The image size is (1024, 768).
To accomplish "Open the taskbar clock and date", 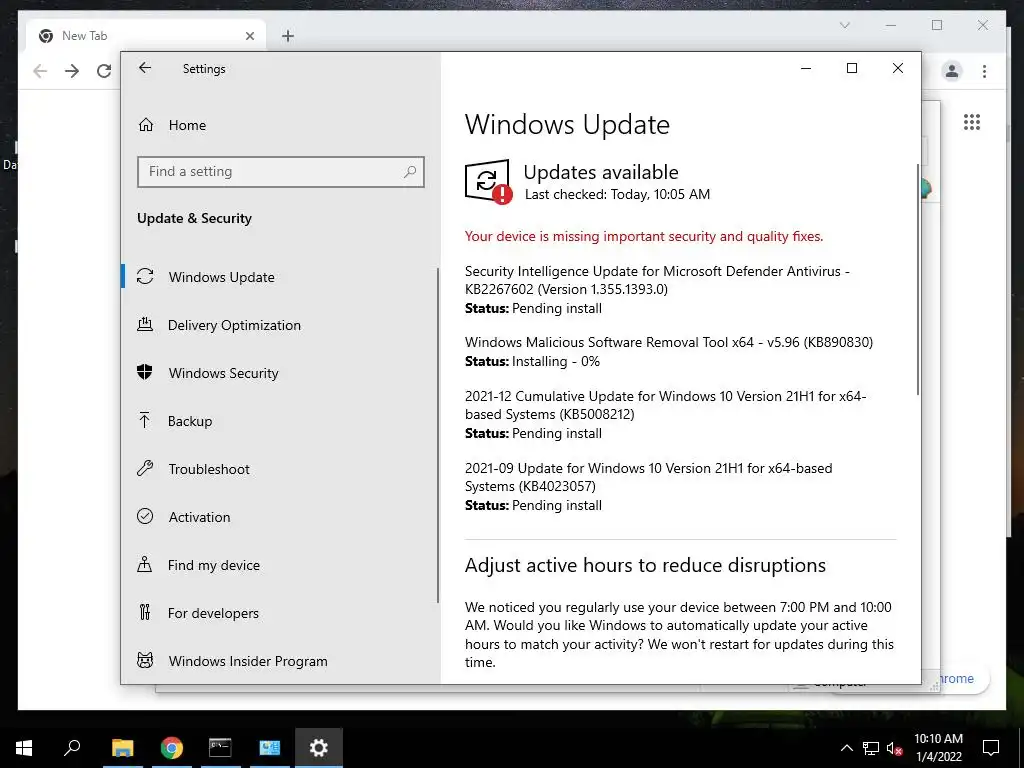I will point(938,748).
